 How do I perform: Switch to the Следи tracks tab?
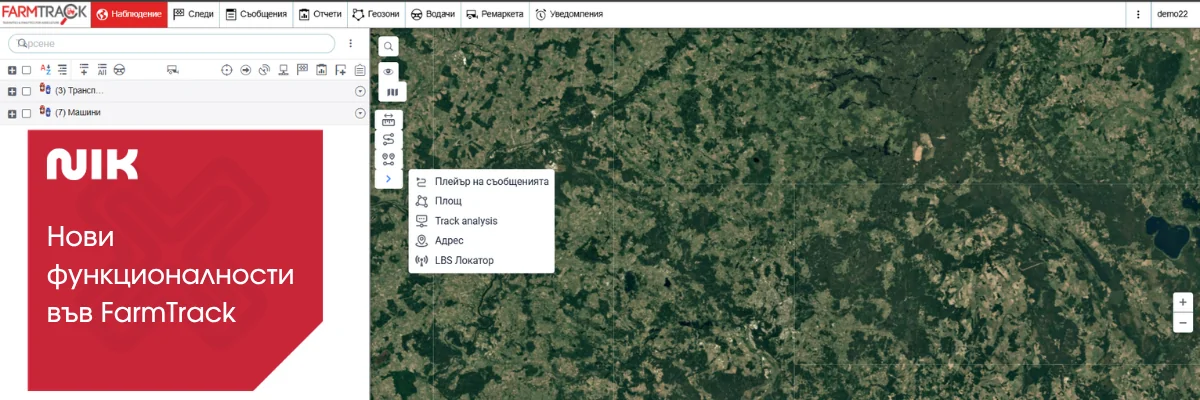193,14
